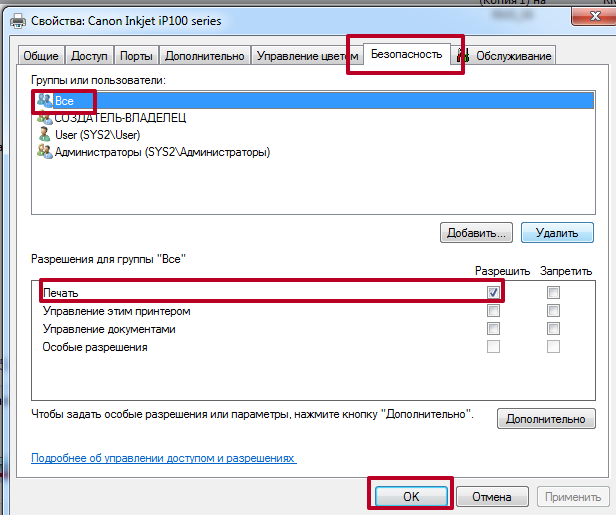Click the group icon next to Все

(x=44, y=101)
